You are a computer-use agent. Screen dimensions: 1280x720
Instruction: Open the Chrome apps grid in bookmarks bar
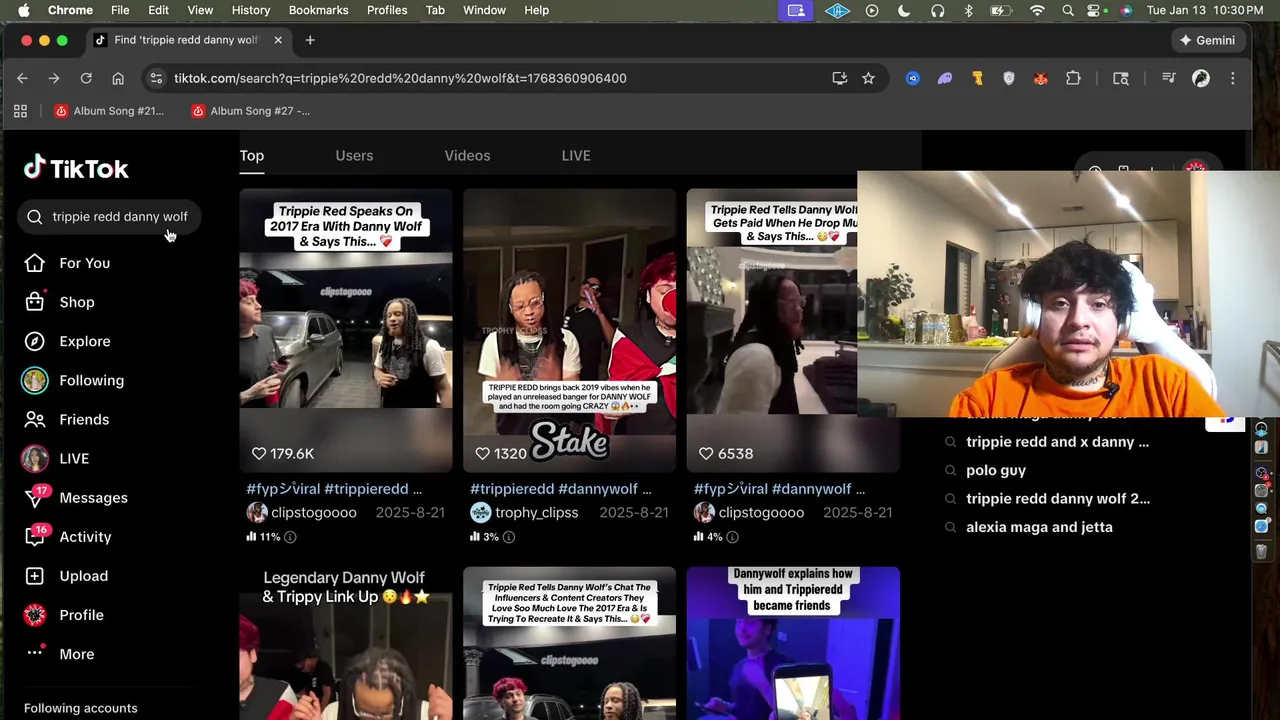20,111
